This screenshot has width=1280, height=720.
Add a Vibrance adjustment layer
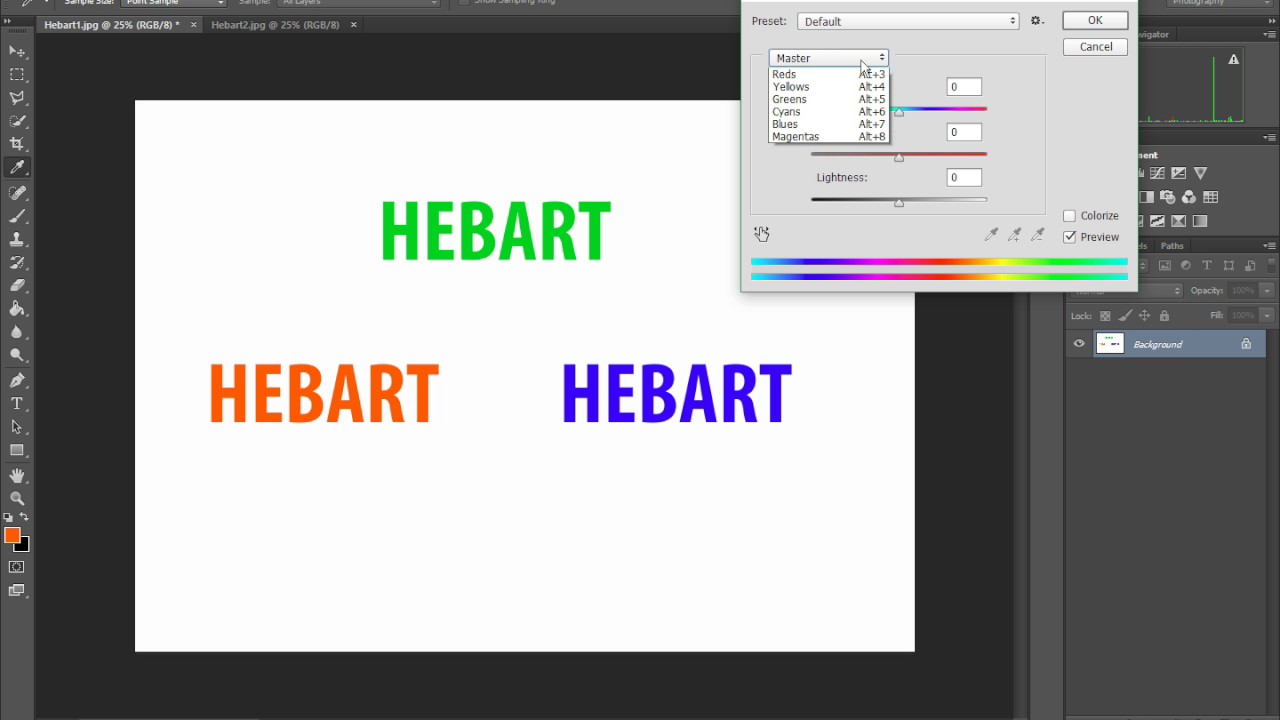pos(1200,173)
